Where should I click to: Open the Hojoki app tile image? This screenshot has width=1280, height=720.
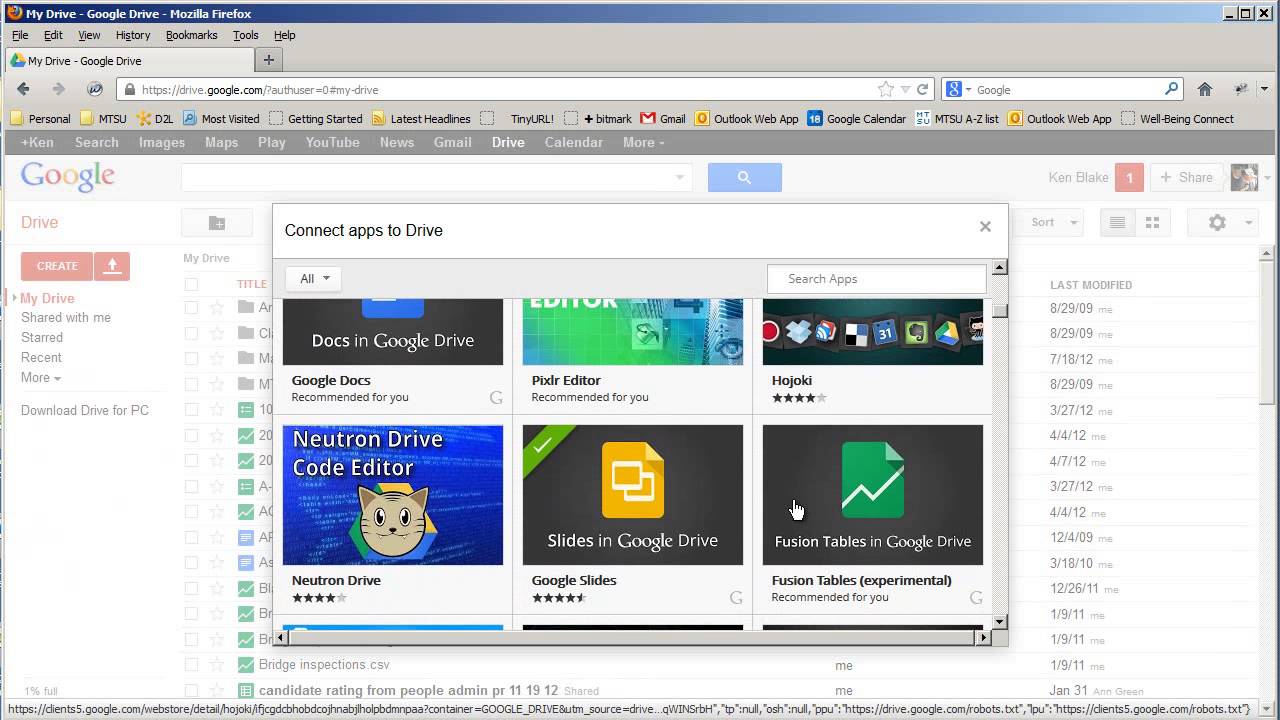pyautogui.click(x=873, y=331)
